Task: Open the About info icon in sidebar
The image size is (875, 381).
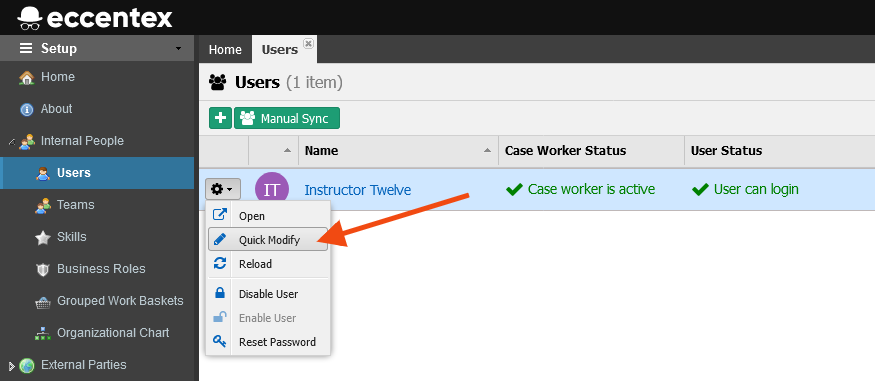Action: pos(26,109)
